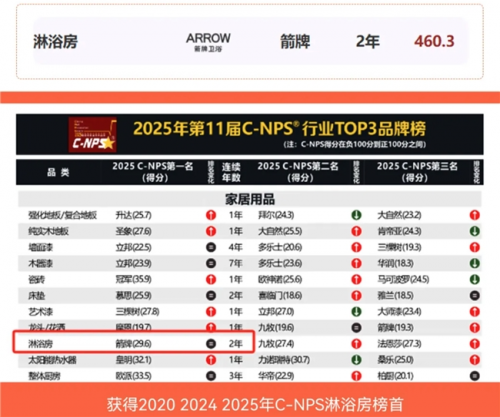Click red up arrow beside 法恩莎(27.3)

(475, 344)
